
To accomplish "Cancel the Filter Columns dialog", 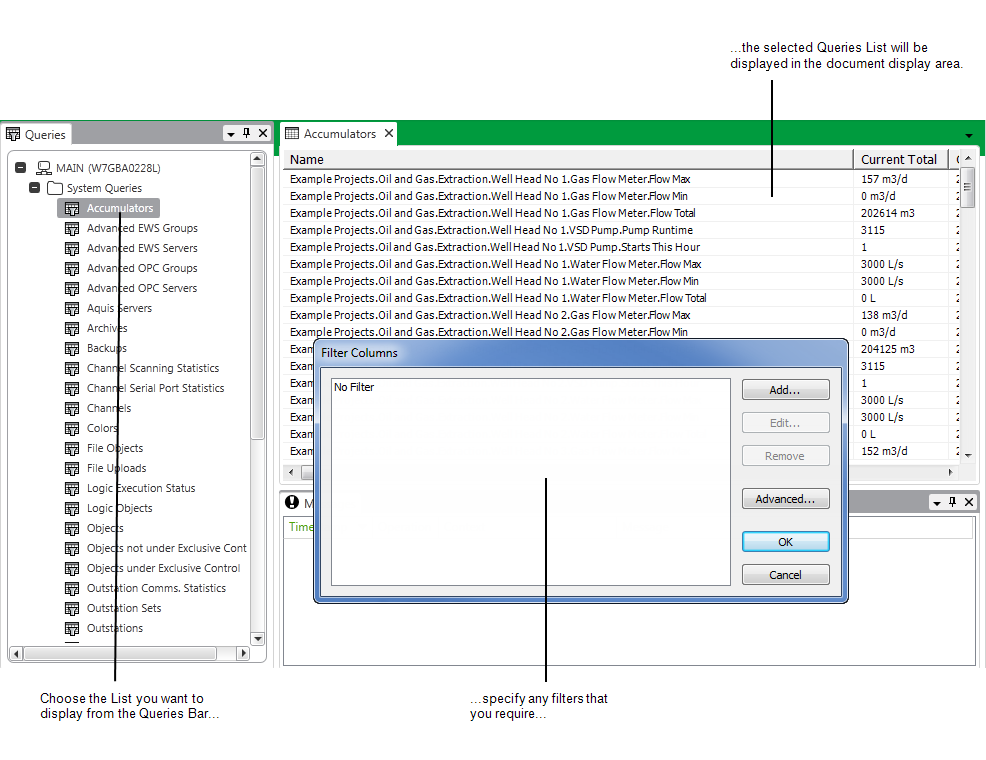I will click(x=785, y=575).
